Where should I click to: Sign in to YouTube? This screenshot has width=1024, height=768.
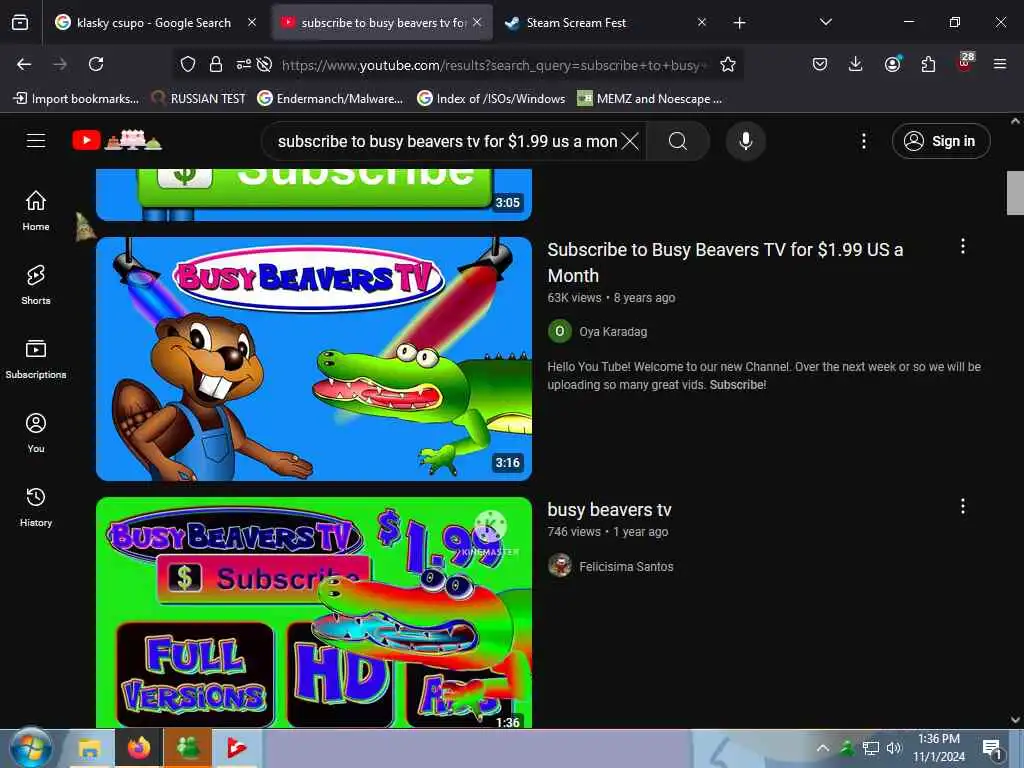point(940,141)
